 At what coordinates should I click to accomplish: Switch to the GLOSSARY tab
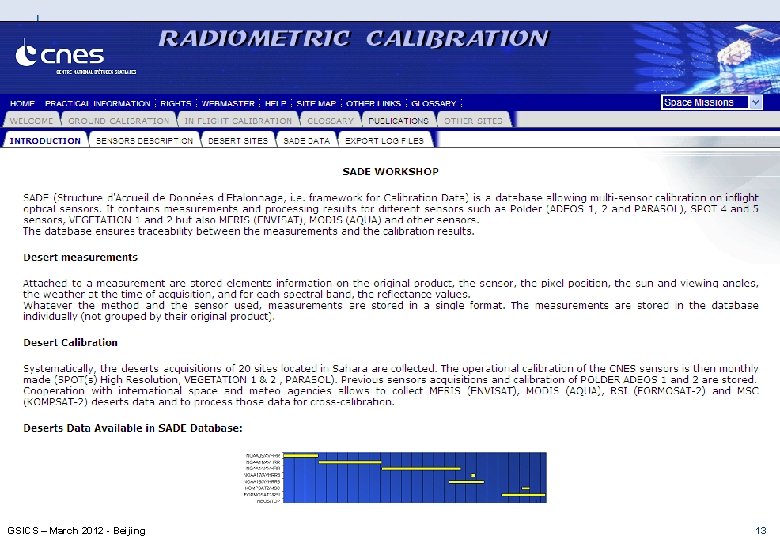point(330,121)
